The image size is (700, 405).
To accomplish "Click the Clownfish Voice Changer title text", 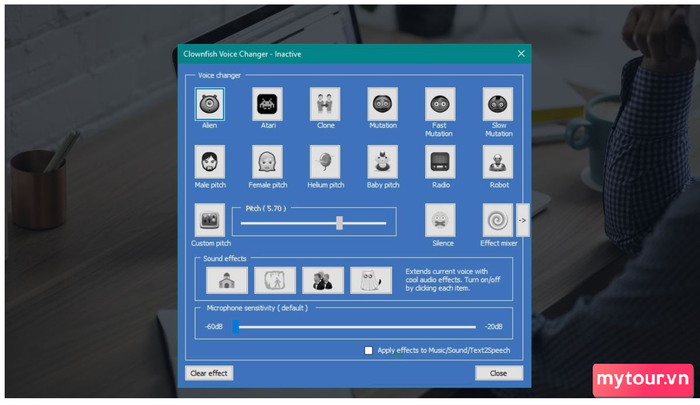I will [242, 54].
